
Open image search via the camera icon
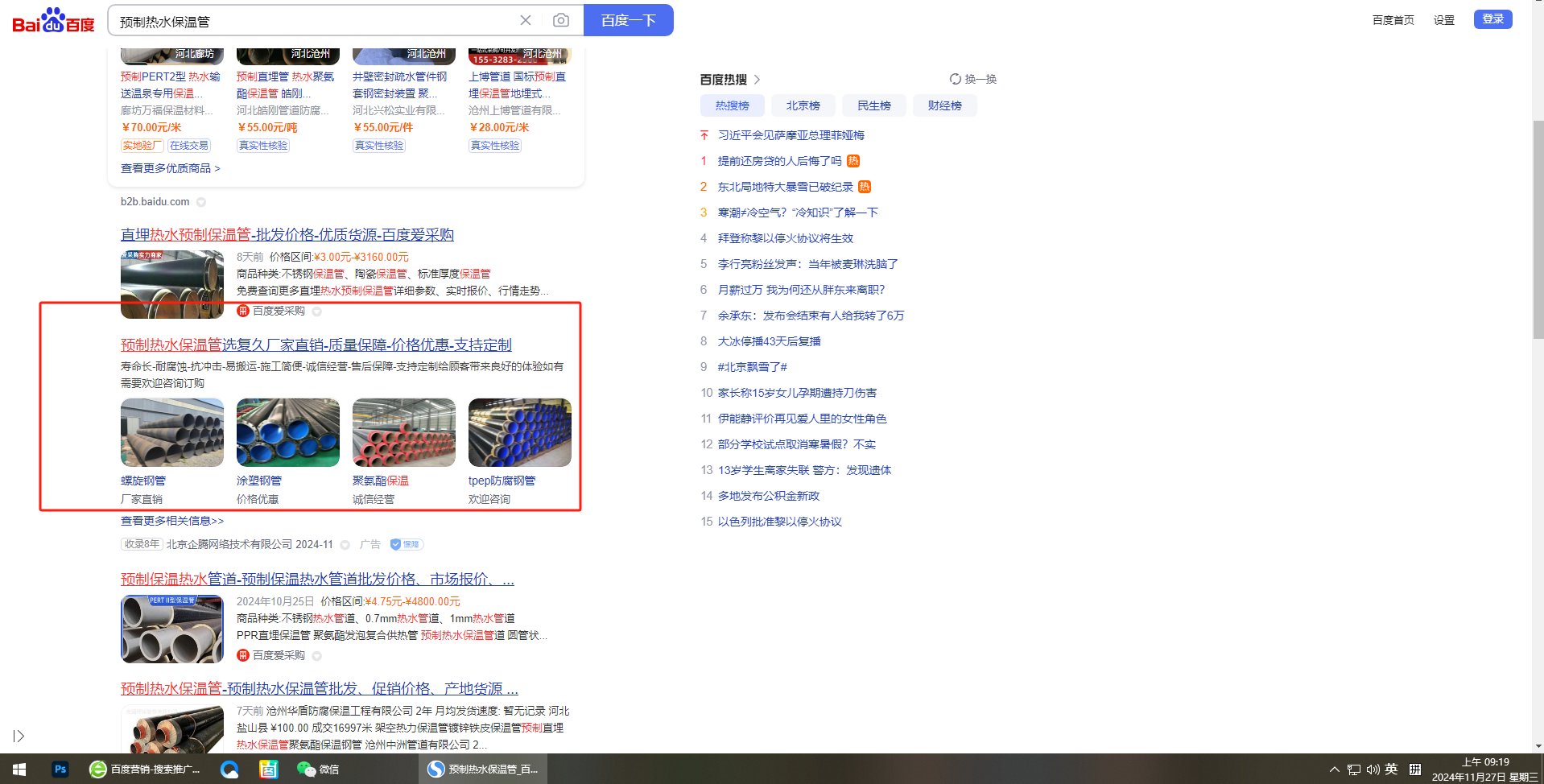click(561, 20)
